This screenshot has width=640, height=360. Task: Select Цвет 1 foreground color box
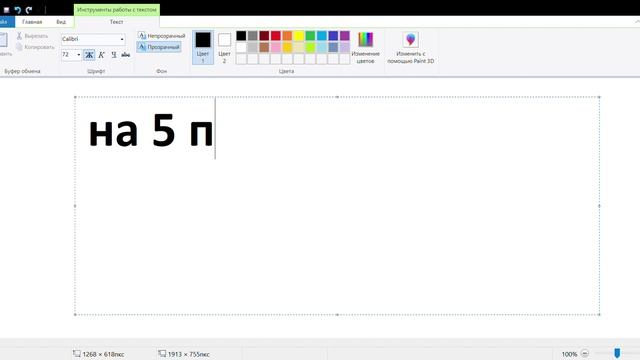(x=203, y=47)
